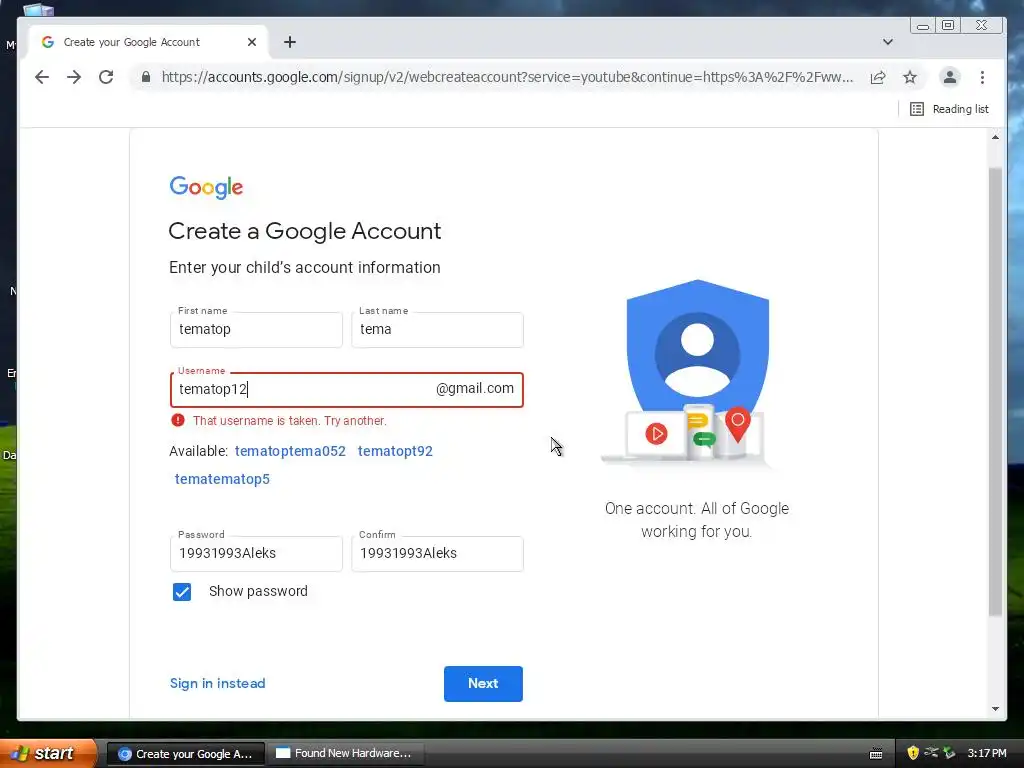1024x768 pixels.
Task: Open the Windows Start menu
Action: point(47,754)
